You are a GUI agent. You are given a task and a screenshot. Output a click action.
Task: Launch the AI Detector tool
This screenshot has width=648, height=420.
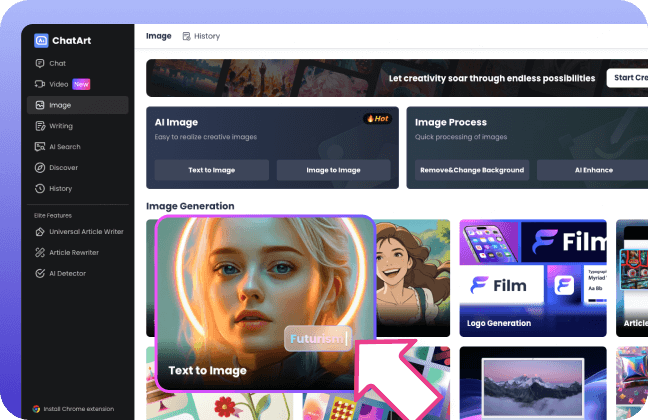[67, 273]
